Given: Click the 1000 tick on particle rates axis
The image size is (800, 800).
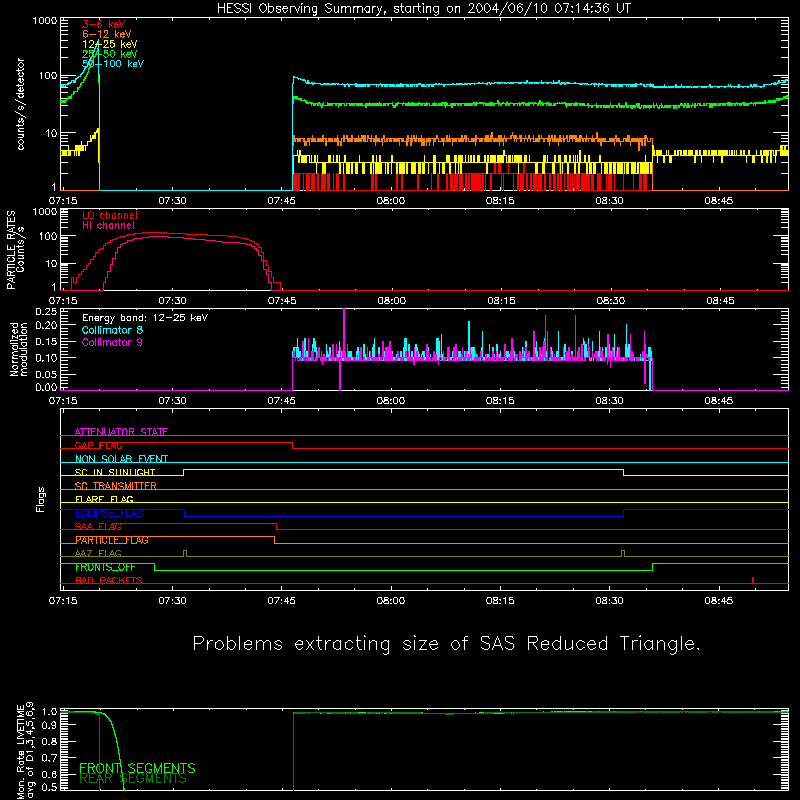Looking at the screenshot, I should click(44, 212).
